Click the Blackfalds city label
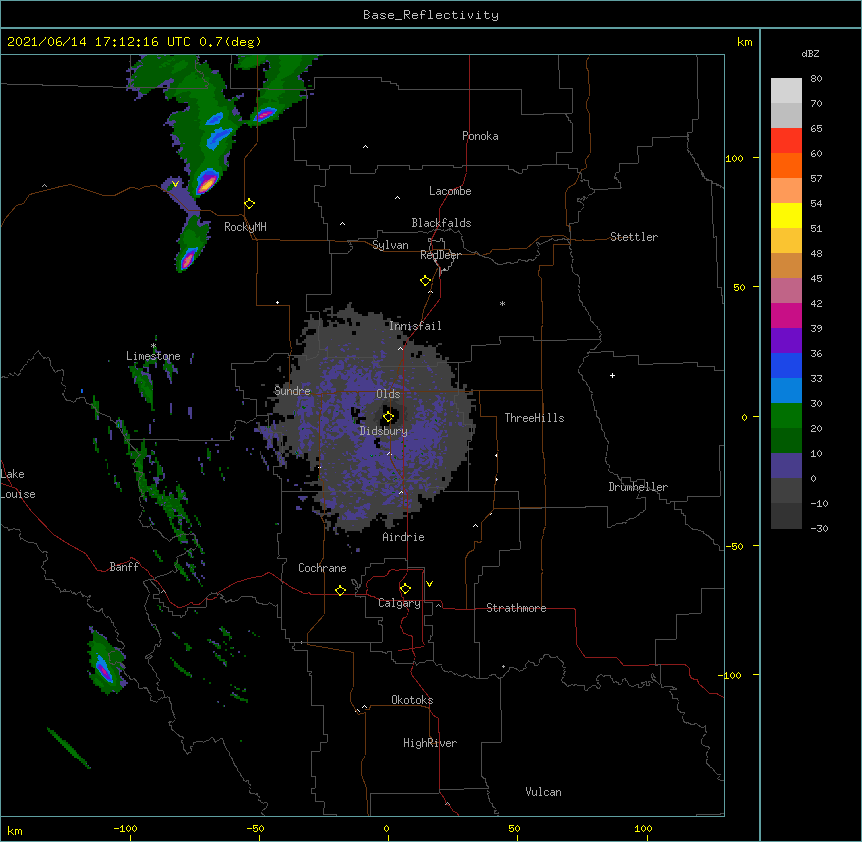 click(x=441, y=223)
